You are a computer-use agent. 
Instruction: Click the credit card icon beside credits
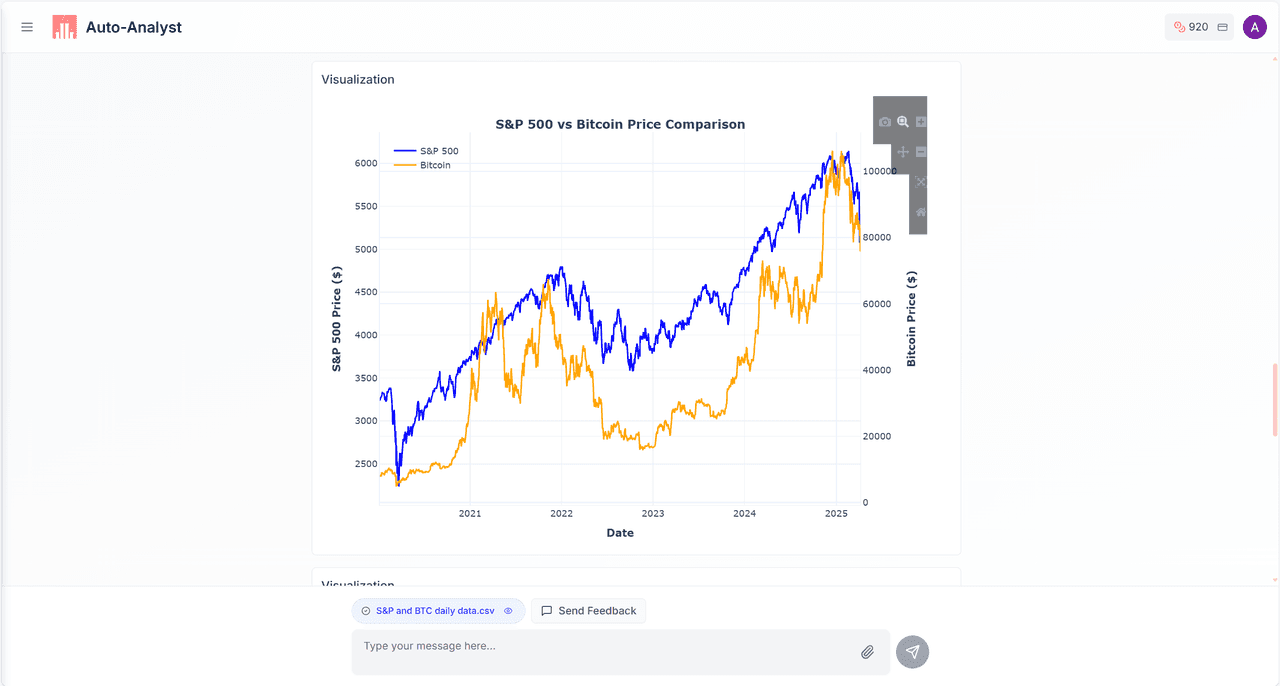coord(1222,27)
